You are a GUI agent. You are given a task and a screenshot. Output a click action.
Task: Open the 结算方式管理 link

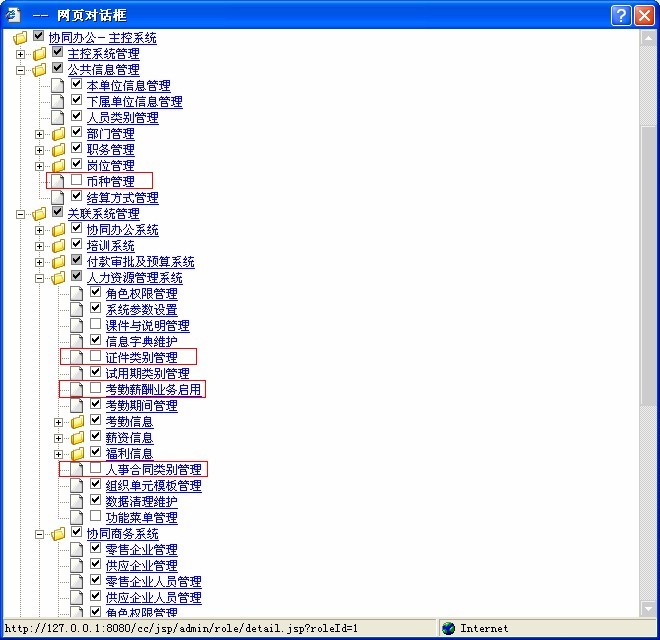pyautogui.click(x=122, y=198)
